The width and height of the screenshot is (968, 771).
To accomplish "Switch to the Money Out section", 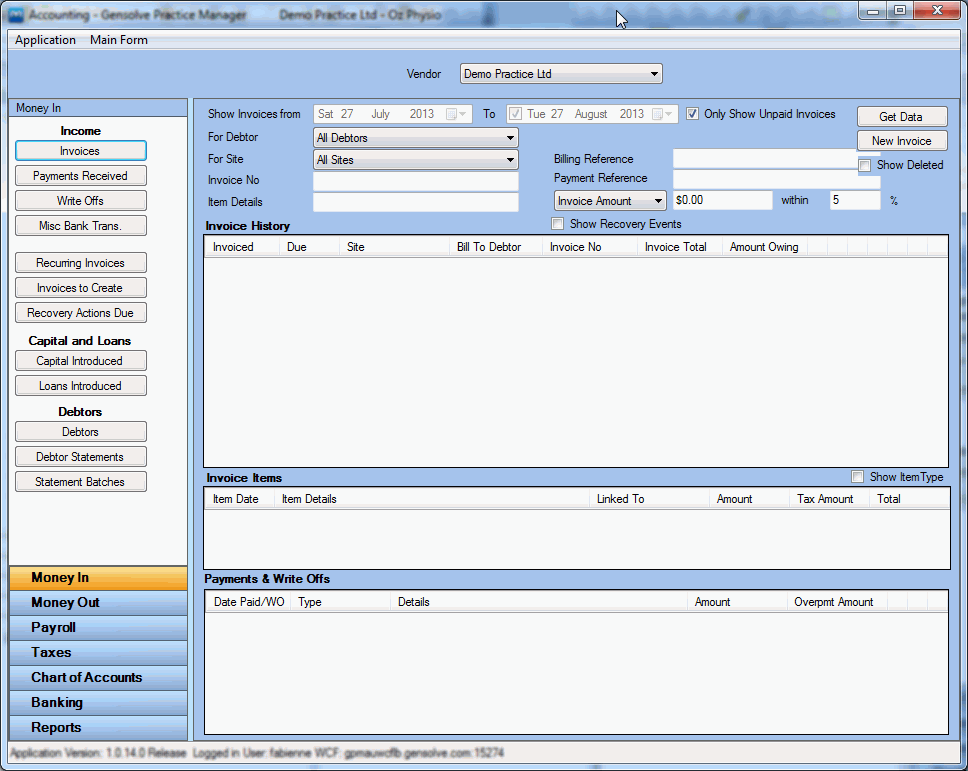I will (97, 602).
